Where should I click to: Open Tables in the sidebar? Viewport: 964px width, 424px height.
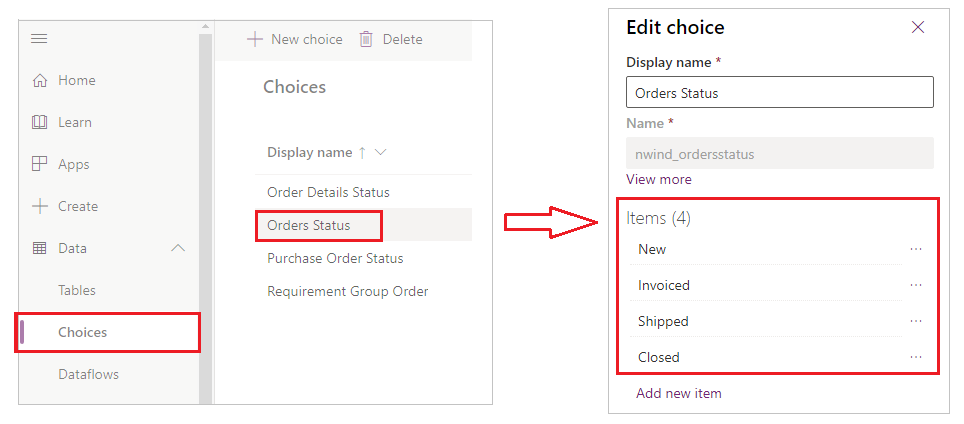pyautogui.click(x=77, y=291)
